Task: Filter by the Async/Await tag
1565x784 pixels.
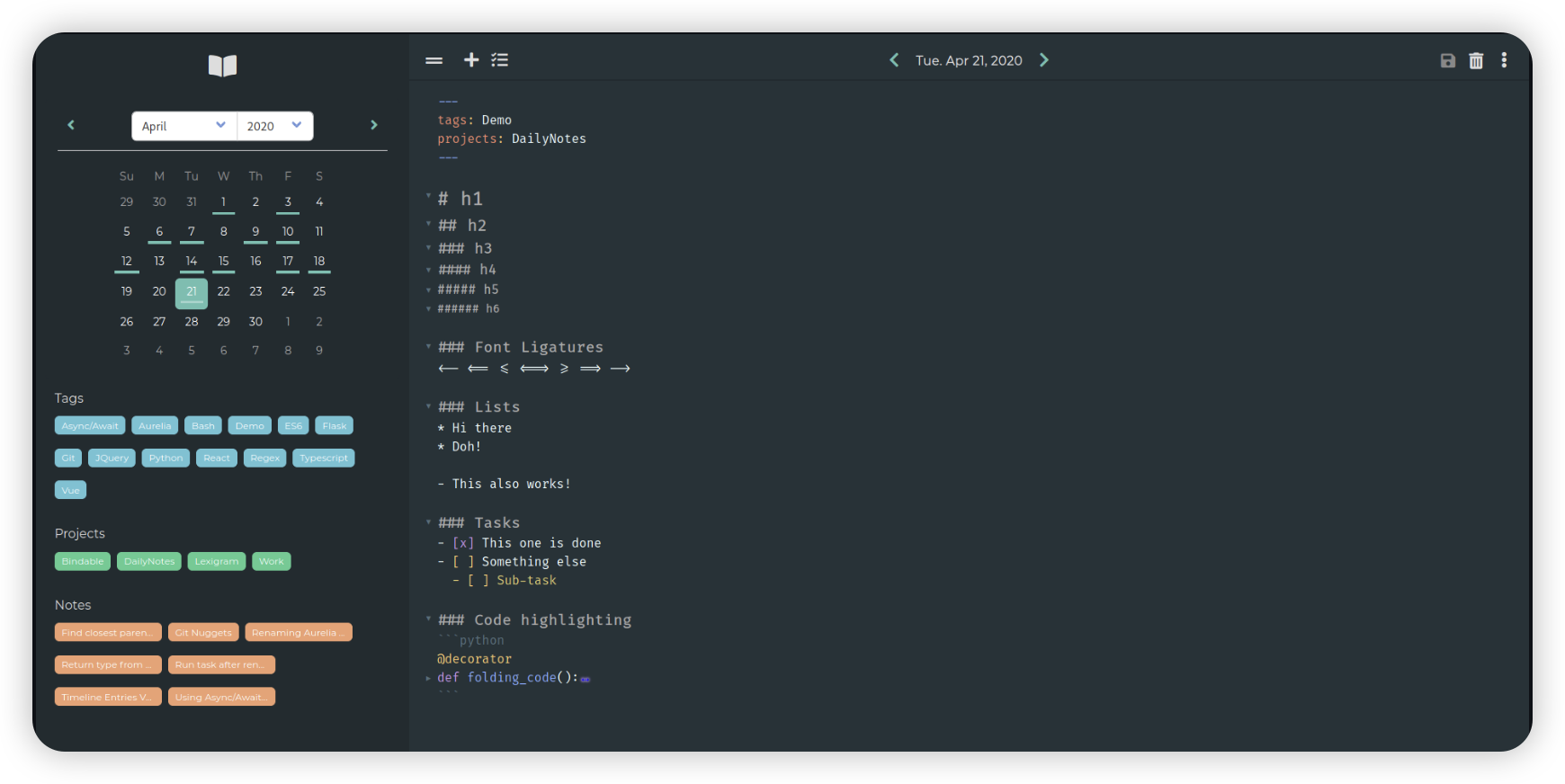Action: pyautogui.click(x=90, y=426)
